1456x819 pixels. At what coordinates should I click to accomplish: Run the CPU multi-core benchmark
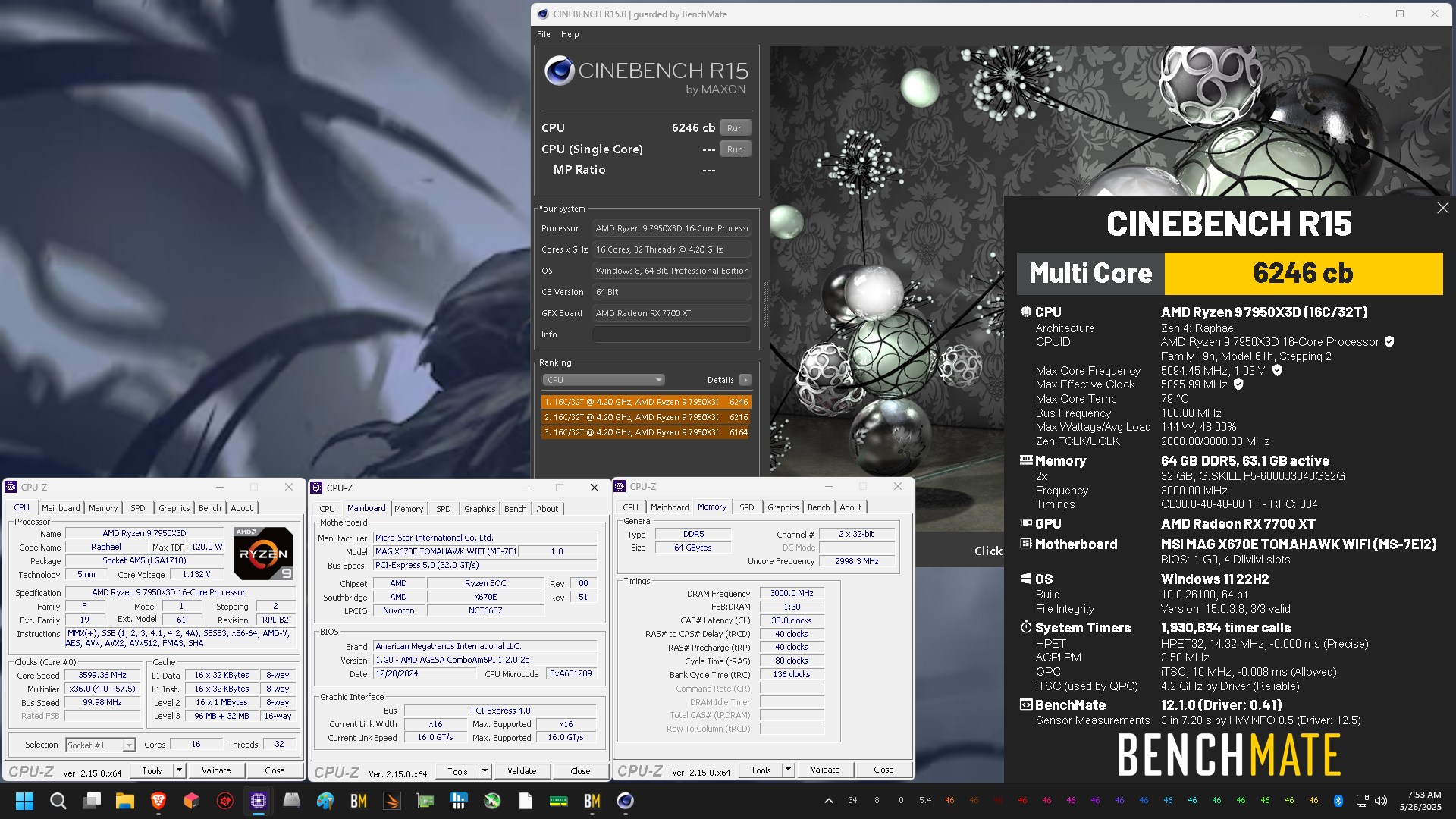735,128
